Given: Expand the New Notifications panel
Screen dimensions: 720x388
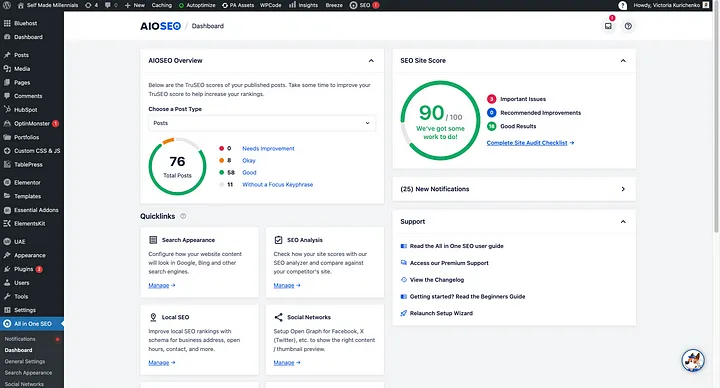Looking at the screenshot, I should (623, 189).
